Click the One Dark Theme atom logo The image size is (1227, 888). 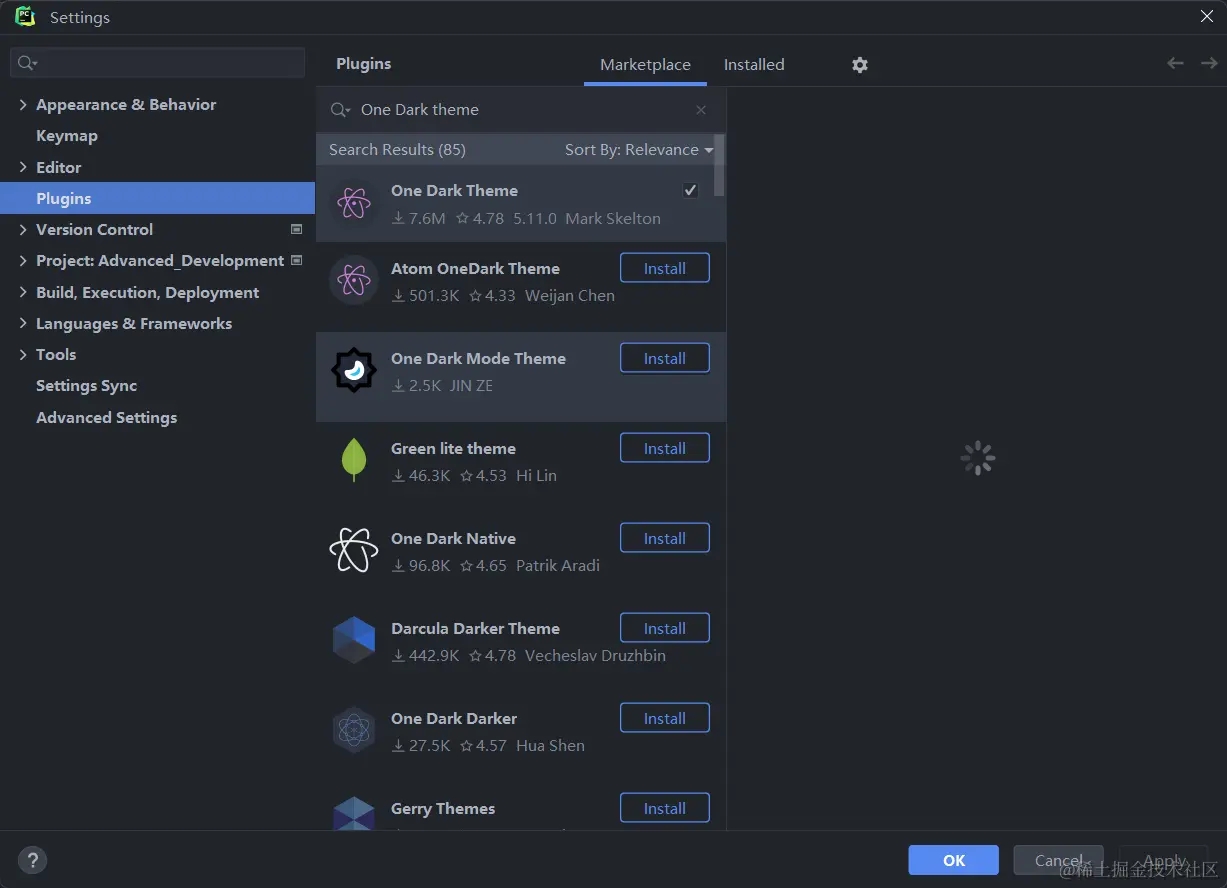point(353,203)
